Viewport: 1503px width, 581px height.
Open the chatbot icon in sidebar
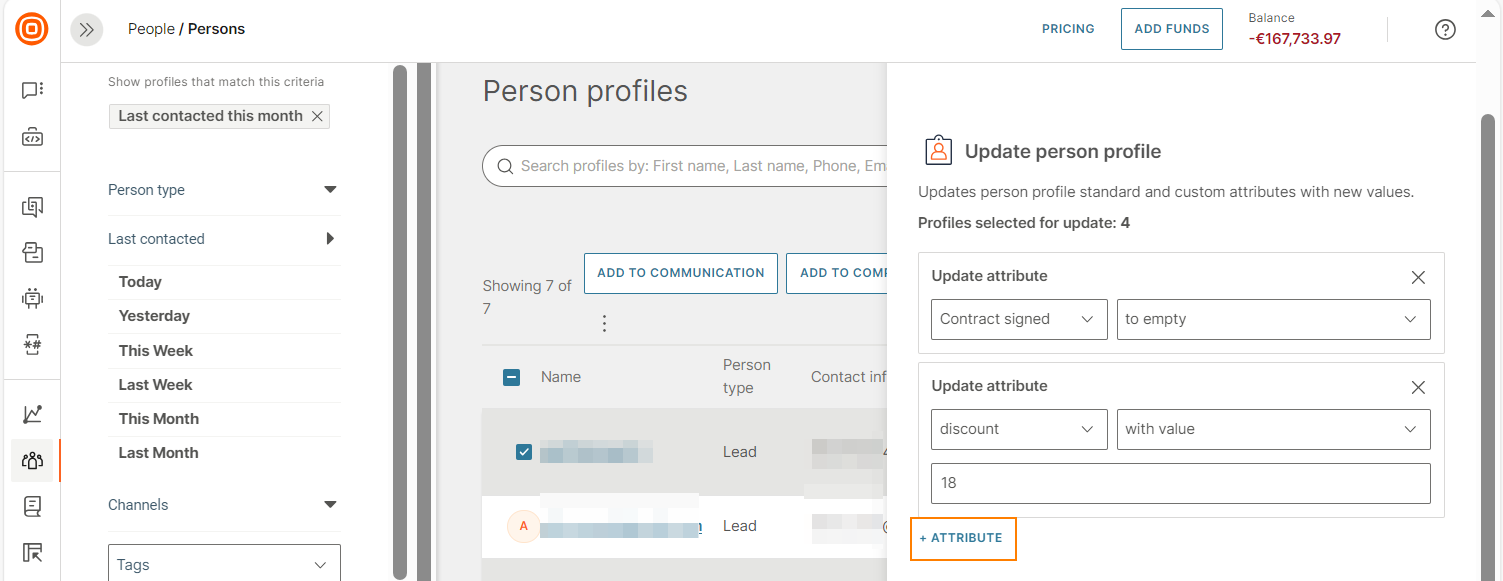[32, 297]
